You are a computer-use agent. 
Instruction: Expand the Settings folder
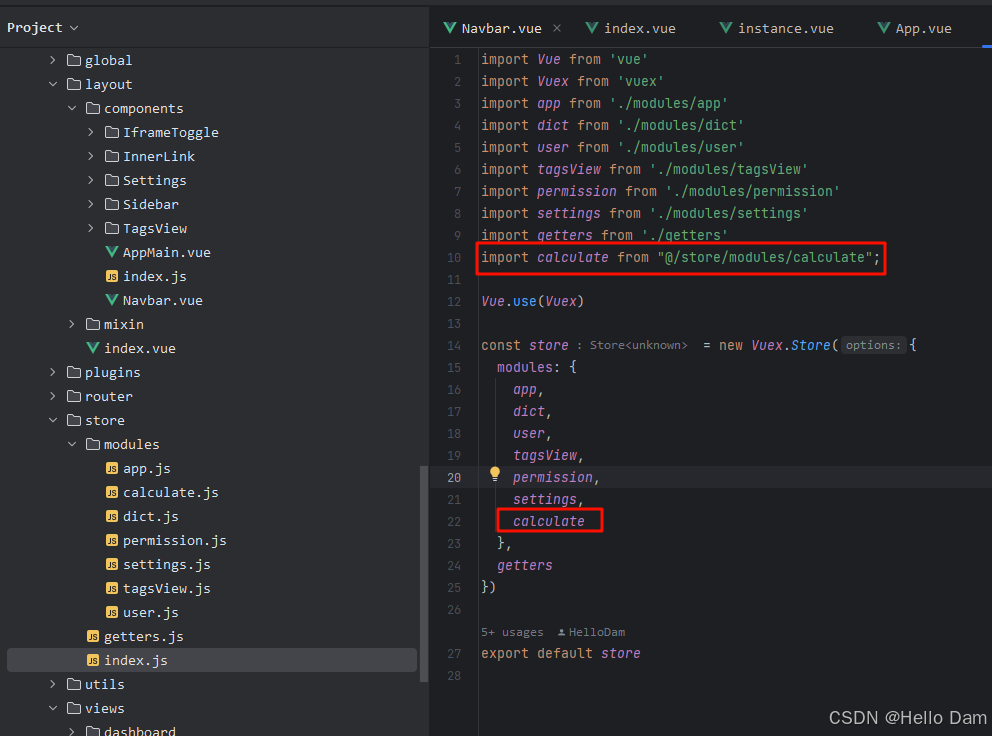click(90, 180)
